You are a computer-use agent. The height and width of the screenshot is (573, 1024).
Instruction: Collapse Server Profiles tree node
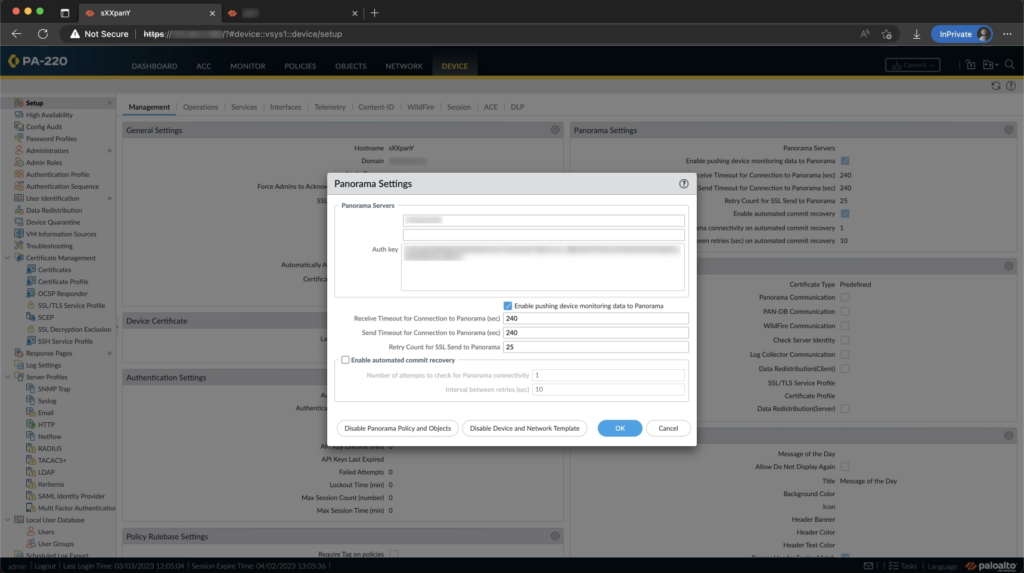pos(7,377)
